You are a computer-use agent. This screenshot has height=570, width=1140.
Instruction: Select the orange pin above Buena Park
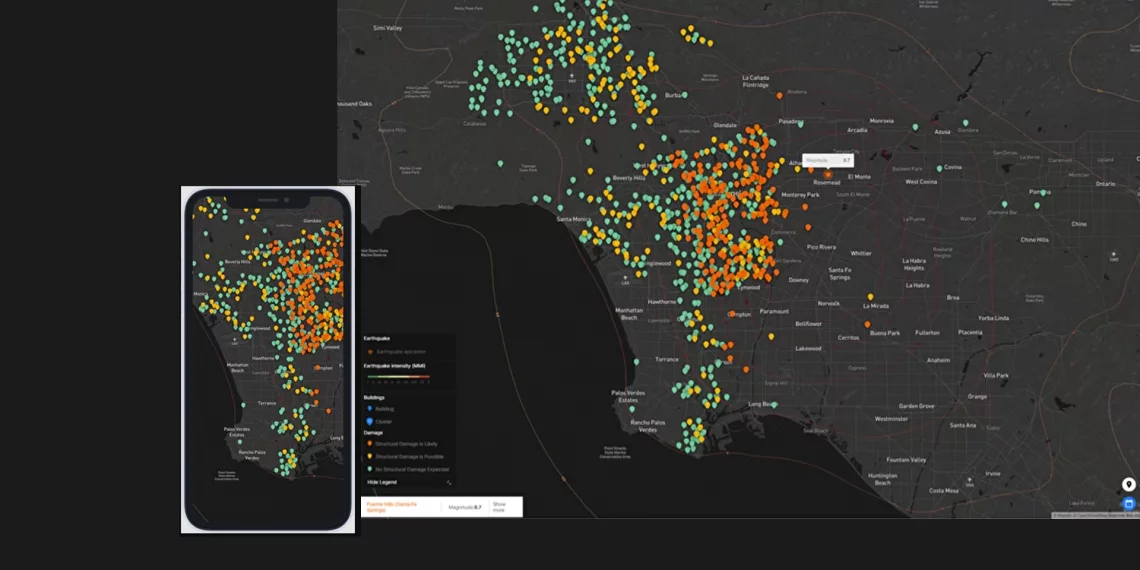[867, 324]
